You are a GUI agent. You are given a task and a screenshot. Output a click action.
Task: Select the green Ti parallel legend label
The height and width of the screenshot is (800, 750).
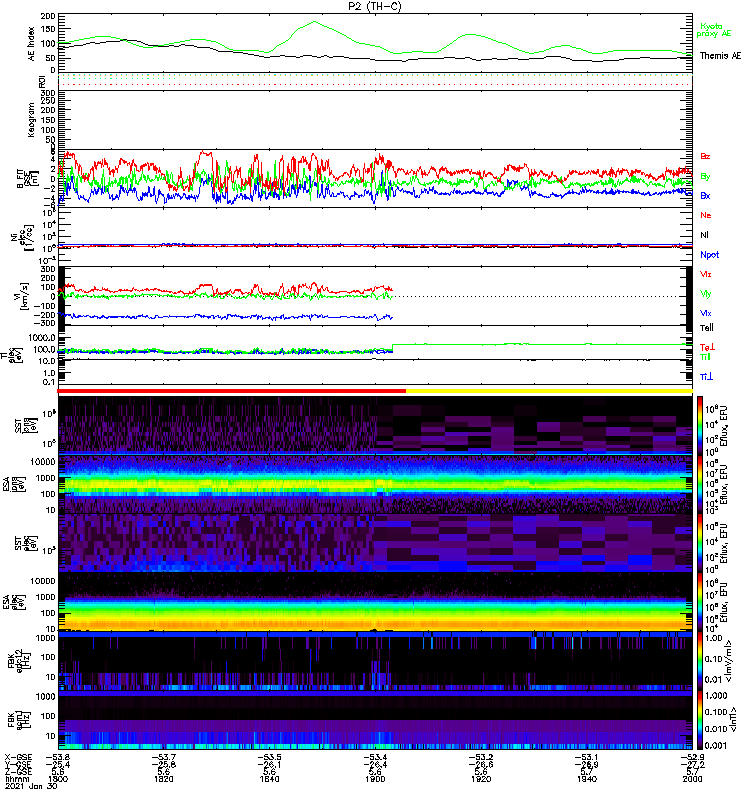(705, 357)
